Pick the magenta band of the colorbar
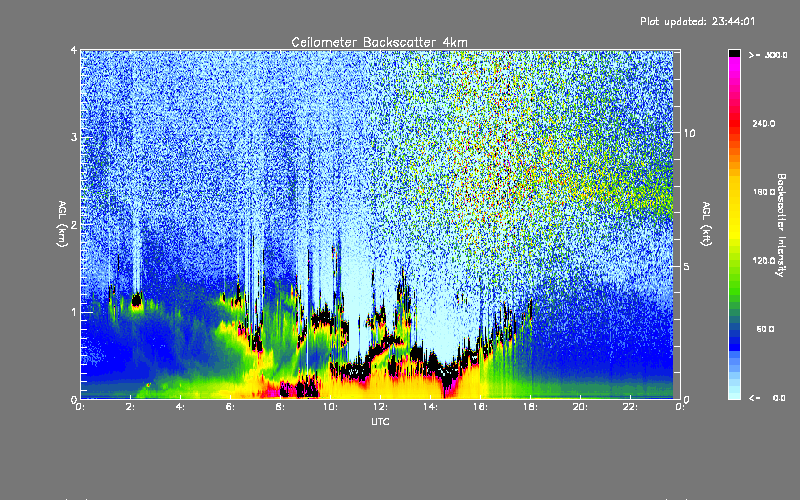This screenshot has width=800, height=500. [734, 63]
